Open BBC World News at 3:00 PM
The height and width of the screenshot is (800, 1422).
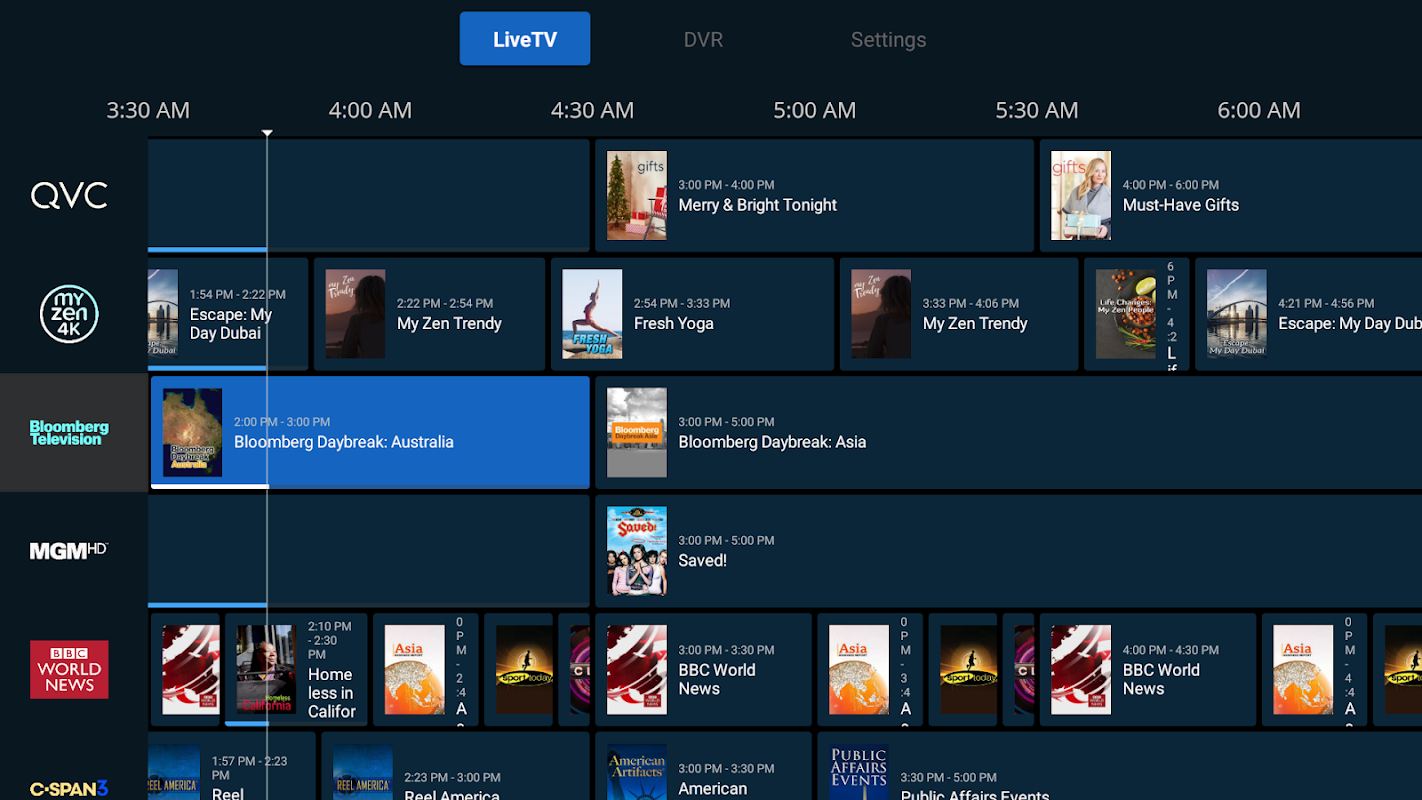point(703,670)
